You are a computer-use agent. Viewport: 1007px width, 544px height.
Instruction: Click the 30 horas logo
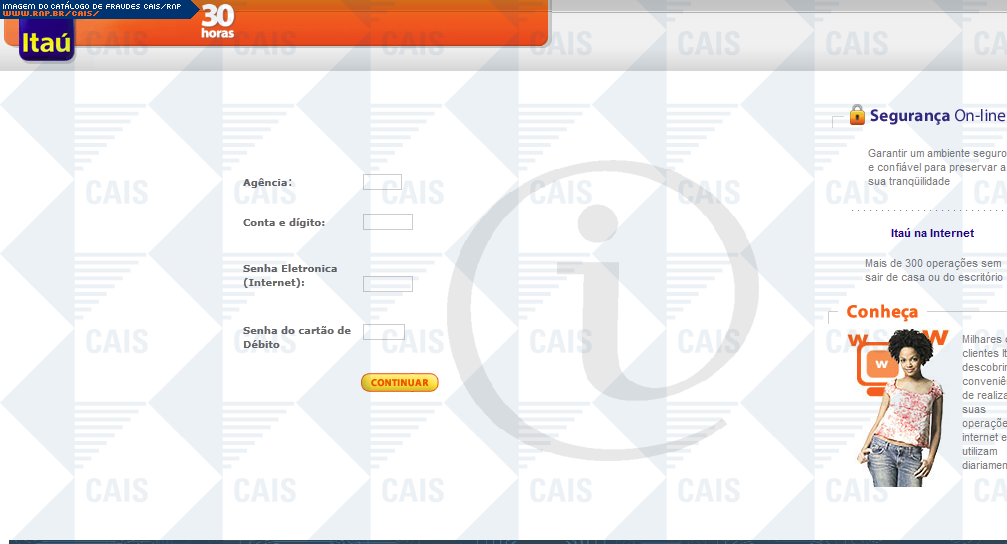click(217, 21)
